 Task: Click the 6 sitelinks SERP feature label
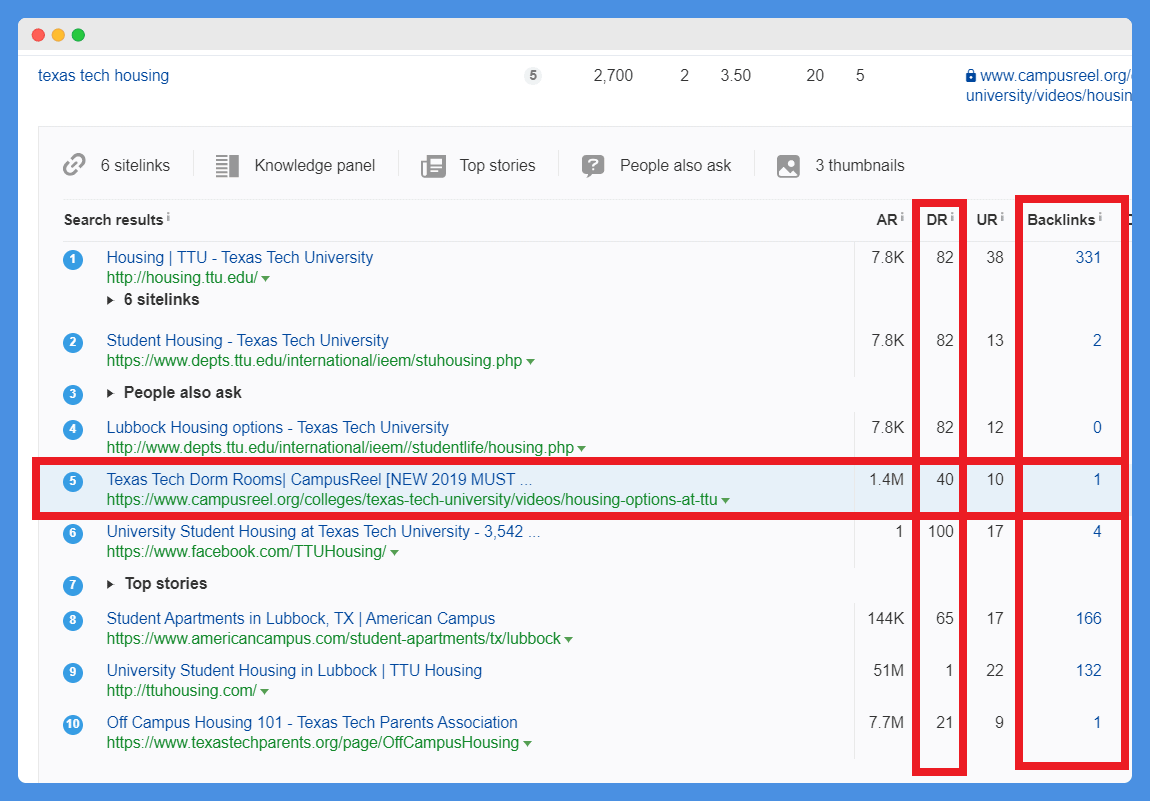point(135,166)
